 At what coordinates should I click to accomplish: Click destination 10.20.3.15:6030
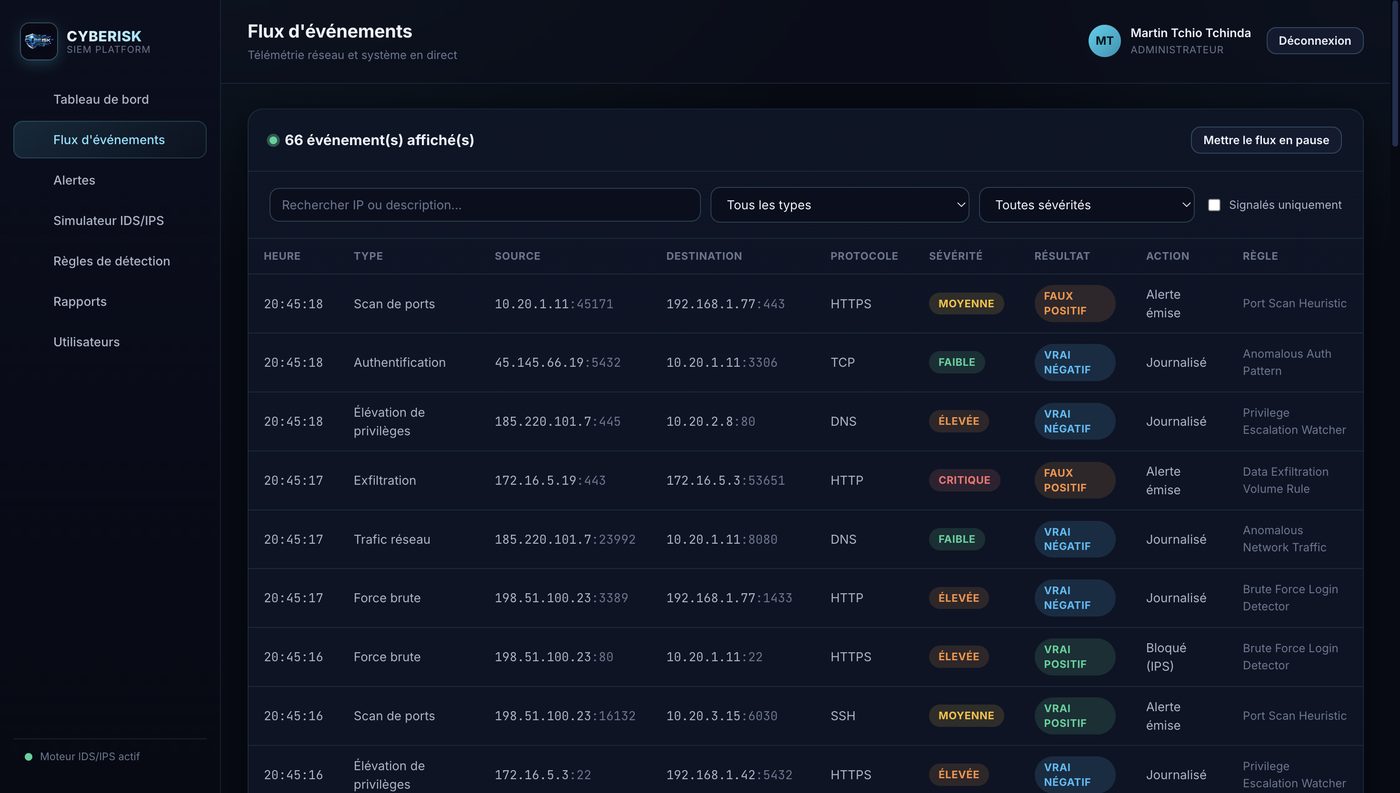tap(722, 717)
